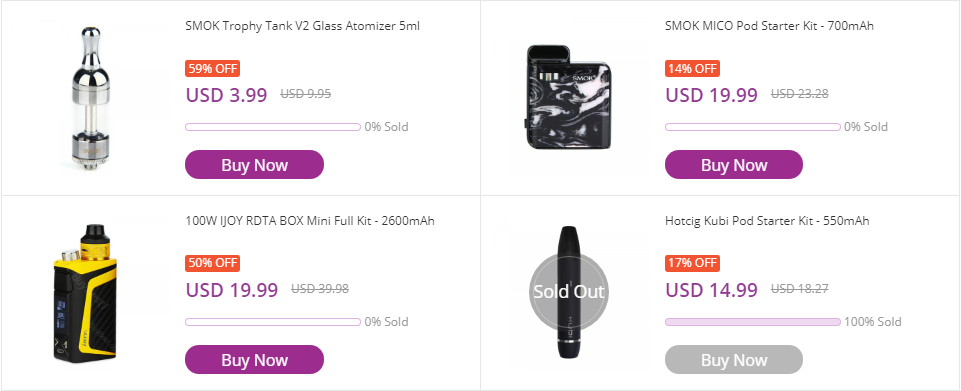Open Hotcig Kubi Pod product image

[569, 292]
